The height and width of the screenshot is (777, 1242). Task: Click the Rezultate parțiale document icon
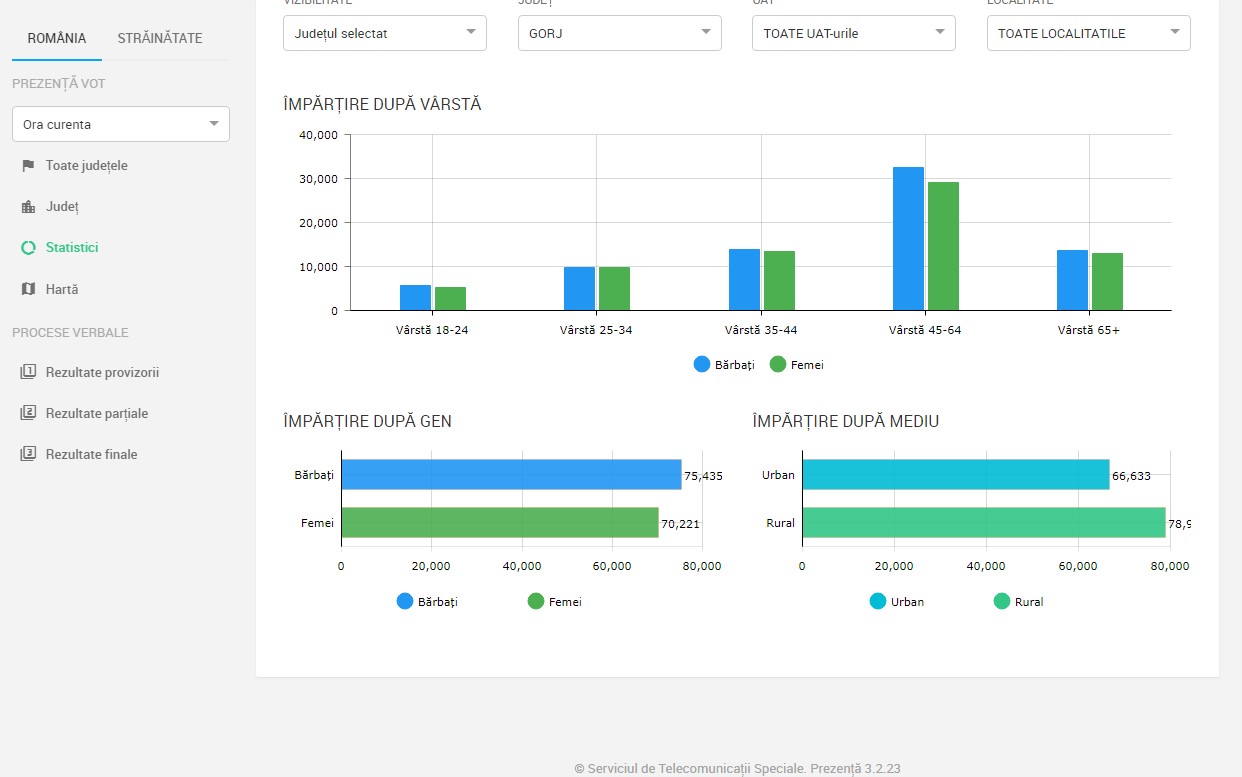(x=28, y=413)
